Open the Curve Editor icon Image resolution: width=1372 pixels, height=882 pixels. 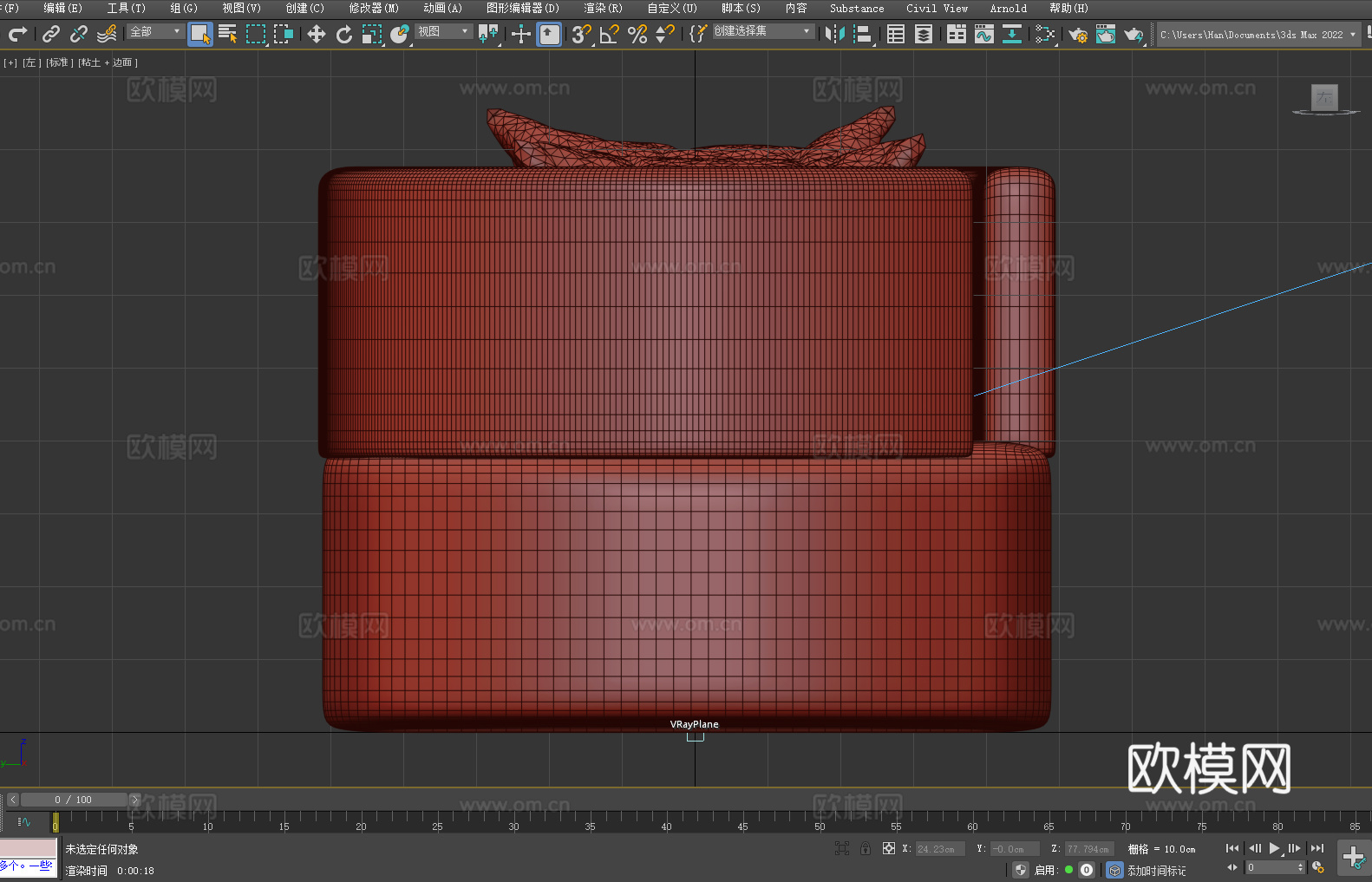[983, 35]
